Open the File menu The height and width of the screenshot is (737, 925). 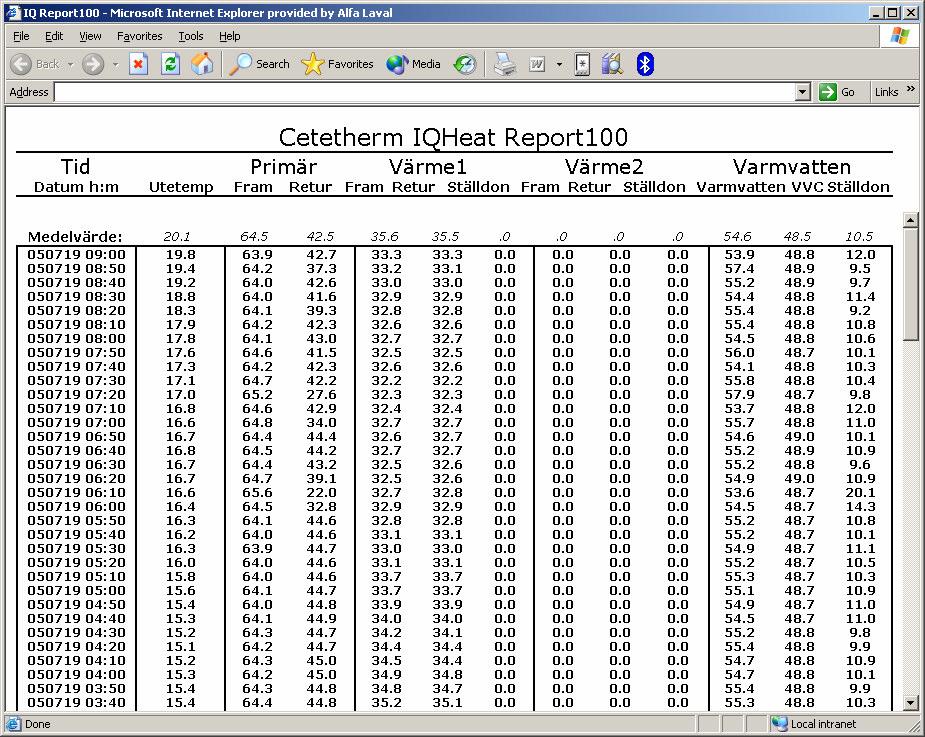(21, 36)
